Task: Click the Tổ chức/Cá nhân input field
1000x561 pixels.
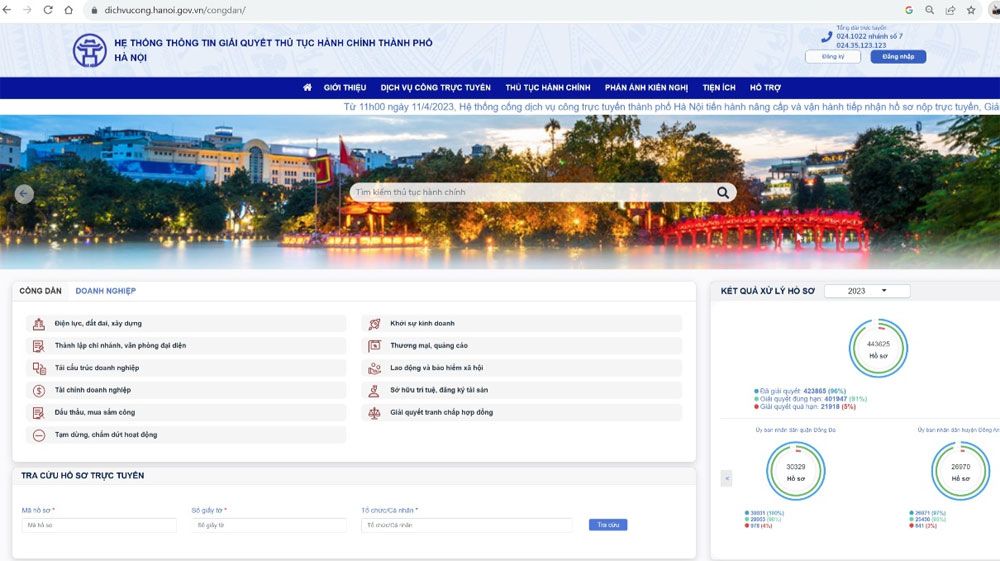Action: tap(467, 525)
